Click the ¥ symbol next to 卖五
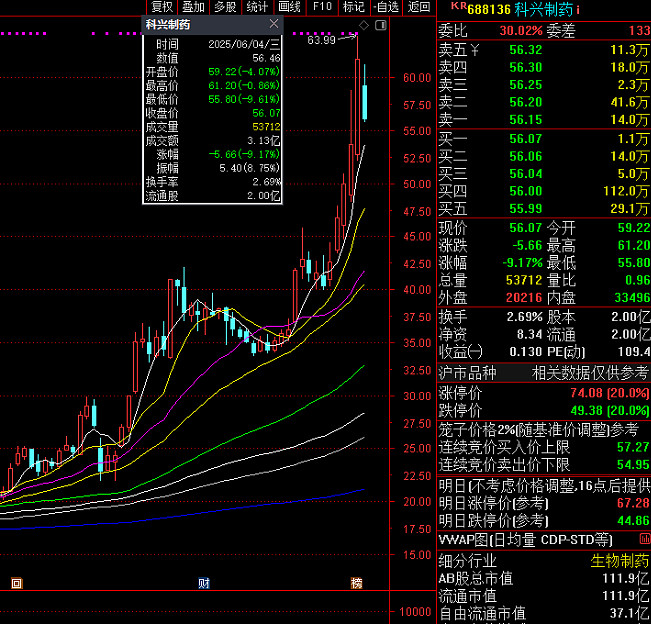This screenshot has height=624, width=651. 474,50
